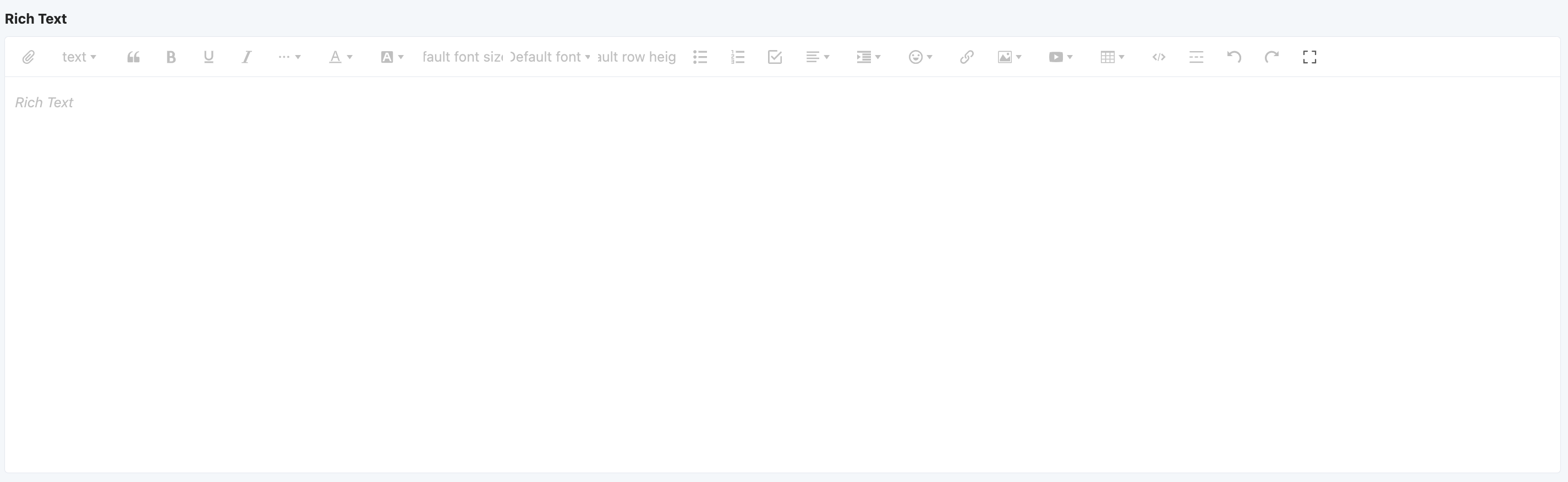Insert a bulleted list
The image size is (1568, 482).
[x=700, y=57]
